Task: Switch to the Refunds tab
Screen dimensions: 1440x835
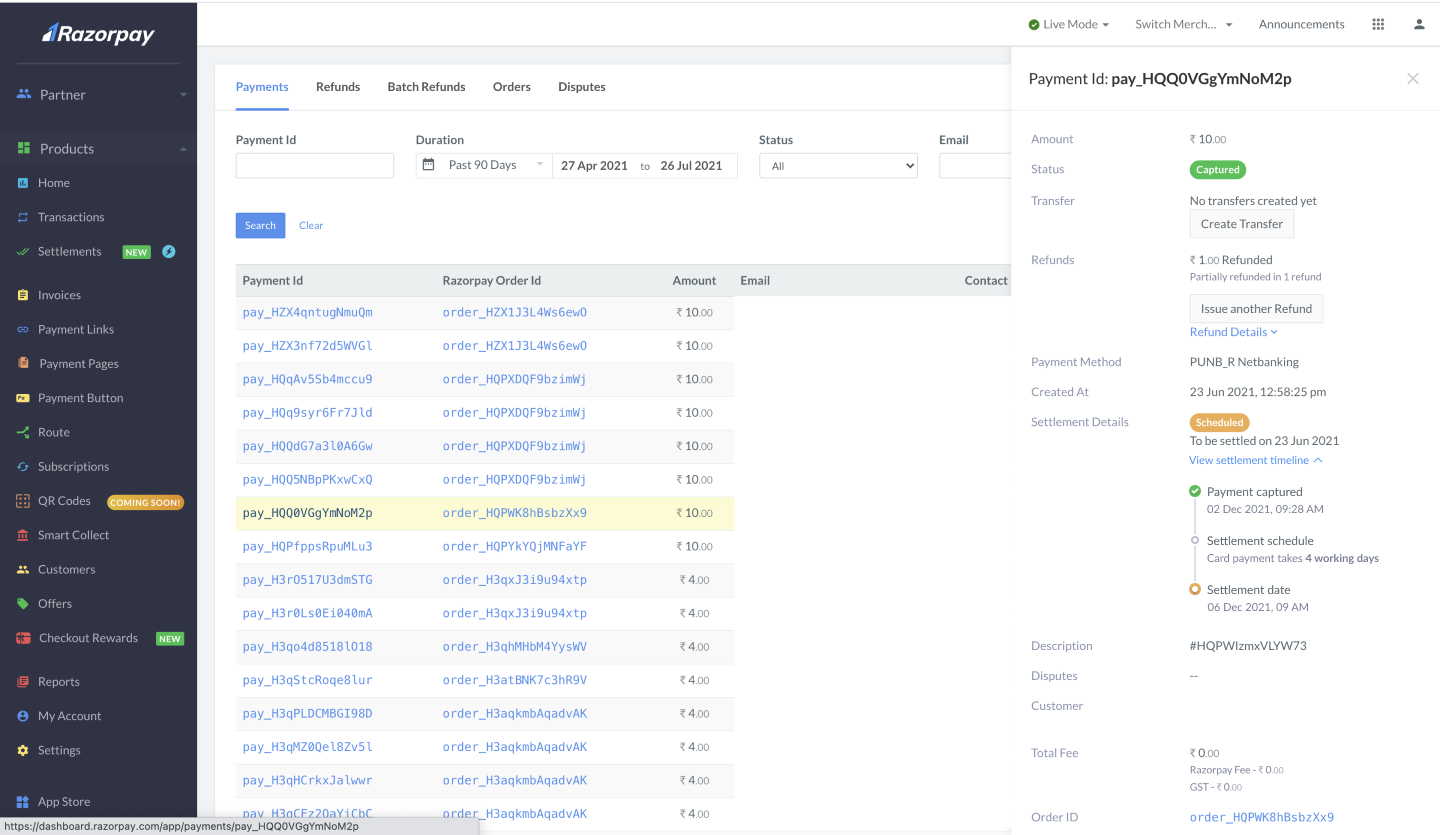Action: tap(338, 87)
